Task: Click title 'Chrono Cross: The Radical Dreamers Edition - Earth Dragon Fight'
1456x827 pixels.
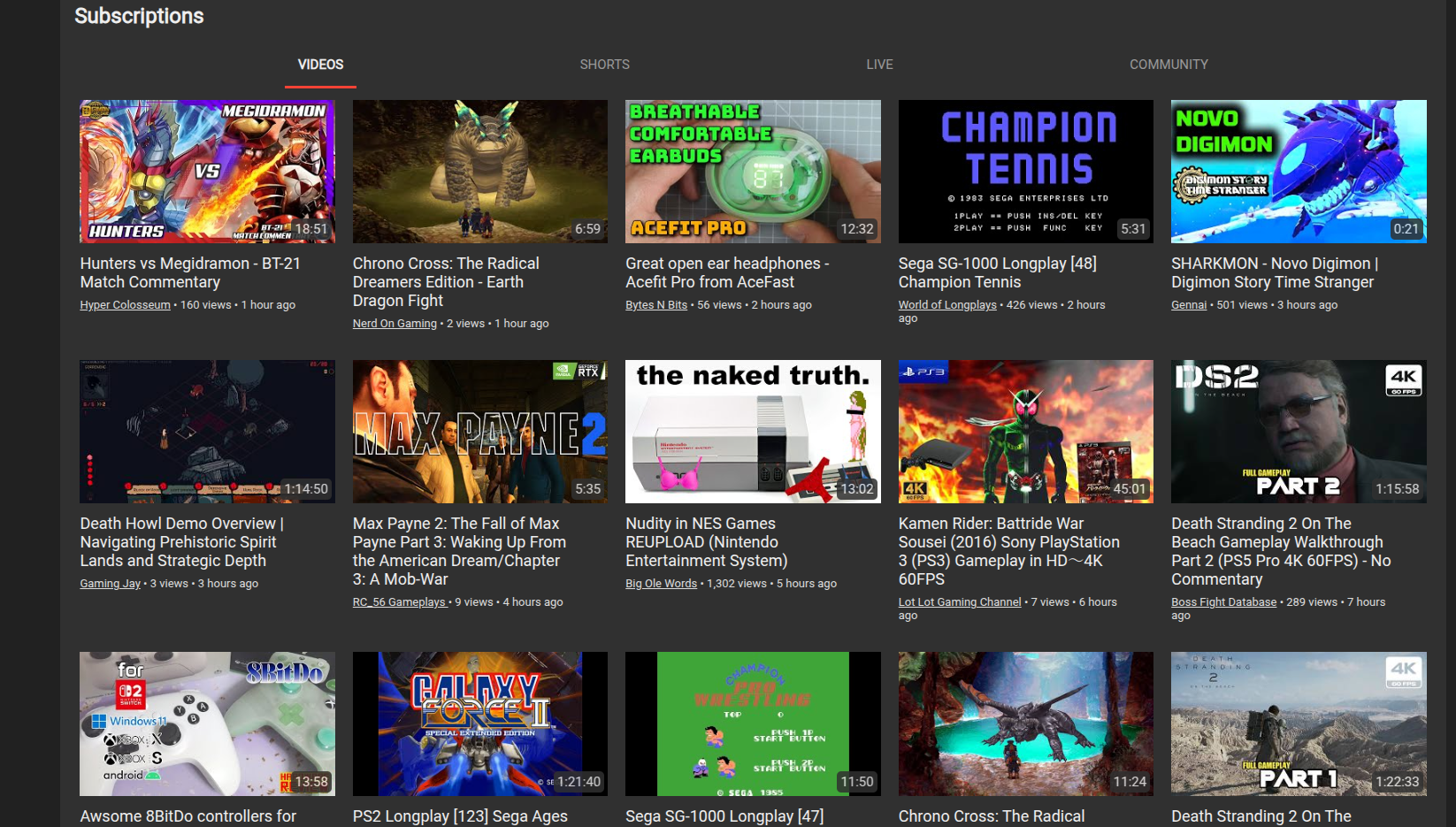Action: [x=446, y=282]
